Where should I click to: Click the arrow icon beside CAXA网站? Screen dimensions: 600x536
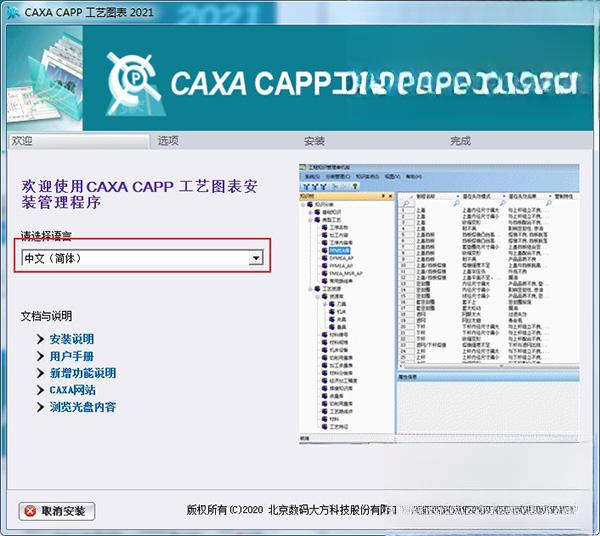click(41, 390)
